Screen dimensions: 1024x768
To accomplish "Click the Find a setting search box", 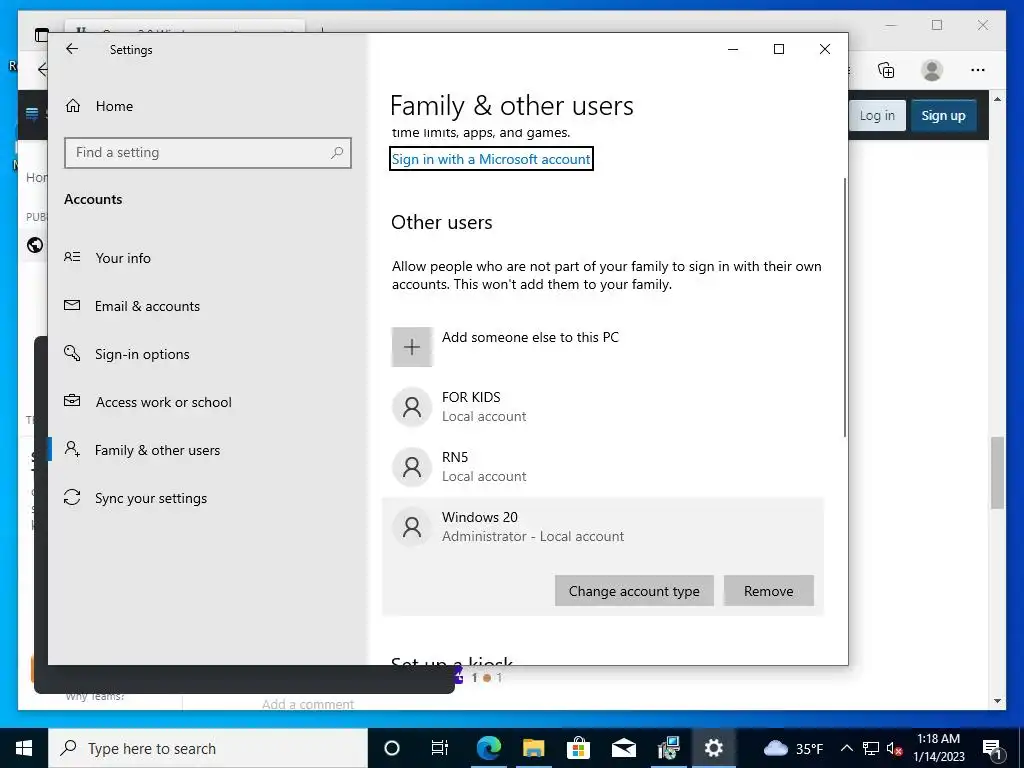I will [x=208, y=153].
